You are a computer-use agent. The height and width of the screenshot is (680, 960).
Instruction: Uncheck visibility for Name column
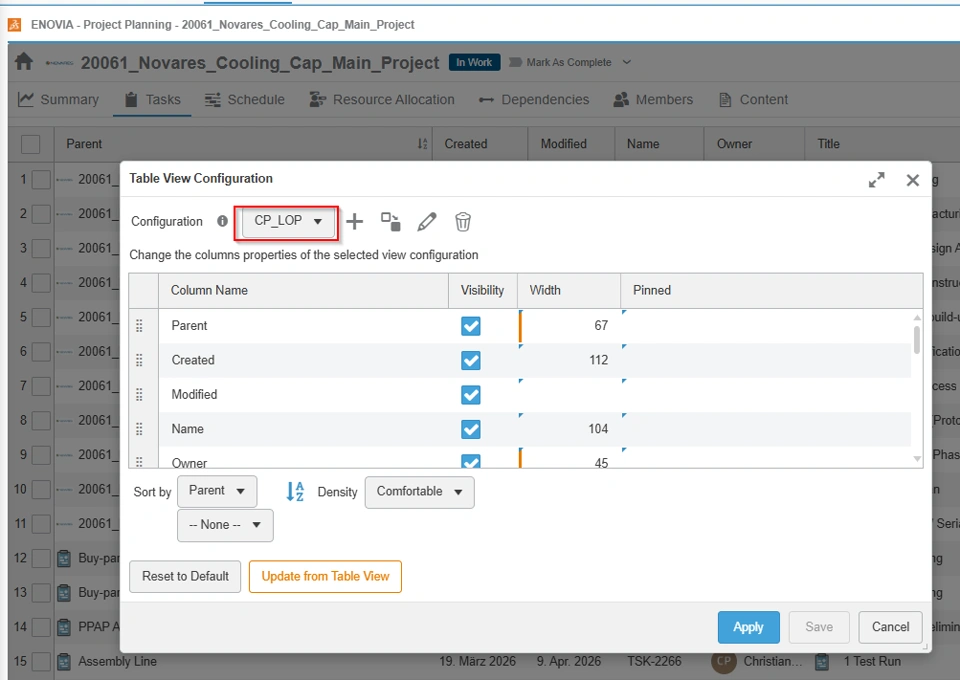471,428
